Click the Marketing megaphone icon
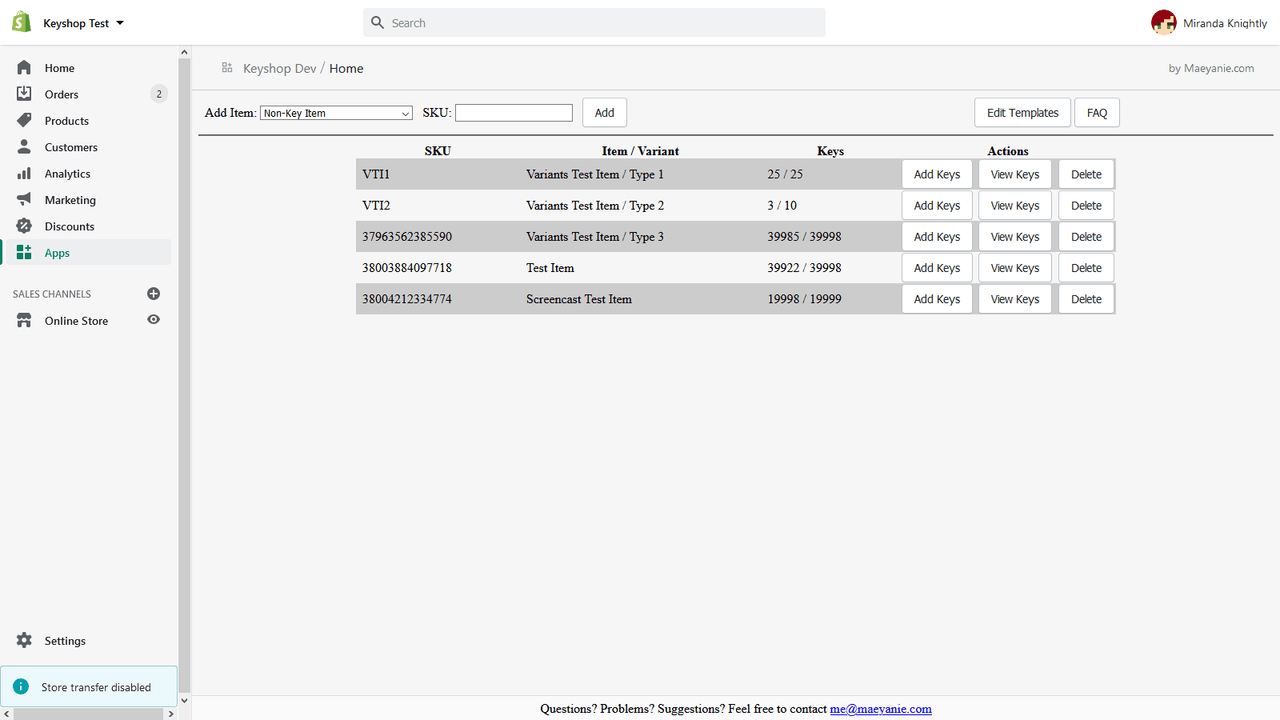The width and height of the screenshot is (1280, 720). click(24, 200)
